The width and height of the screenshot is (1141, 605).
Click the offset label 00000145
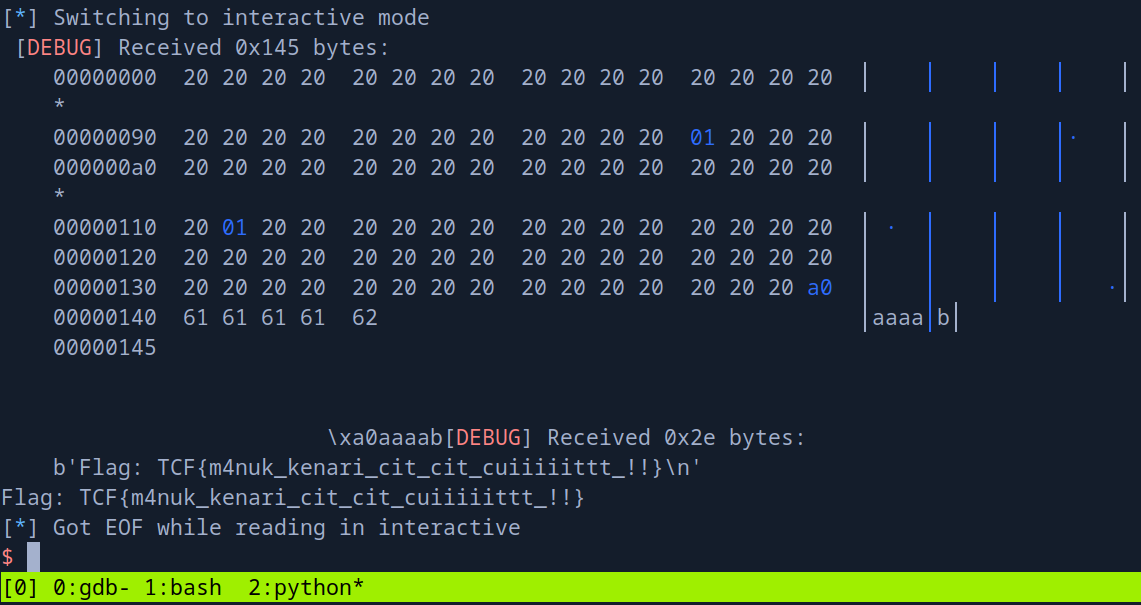click(x=105, y=348)
